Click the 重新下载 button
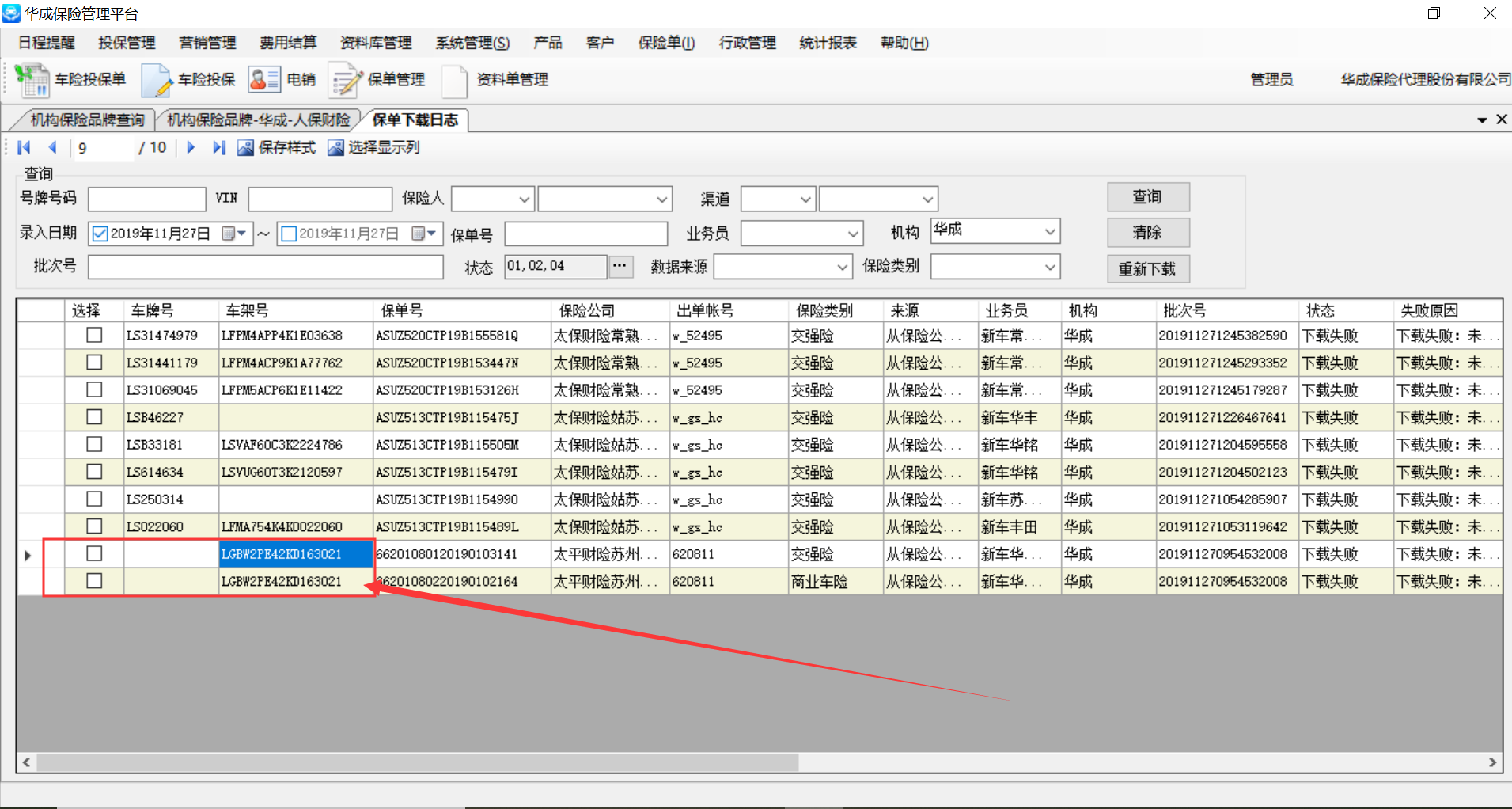 click(1147, 269)
